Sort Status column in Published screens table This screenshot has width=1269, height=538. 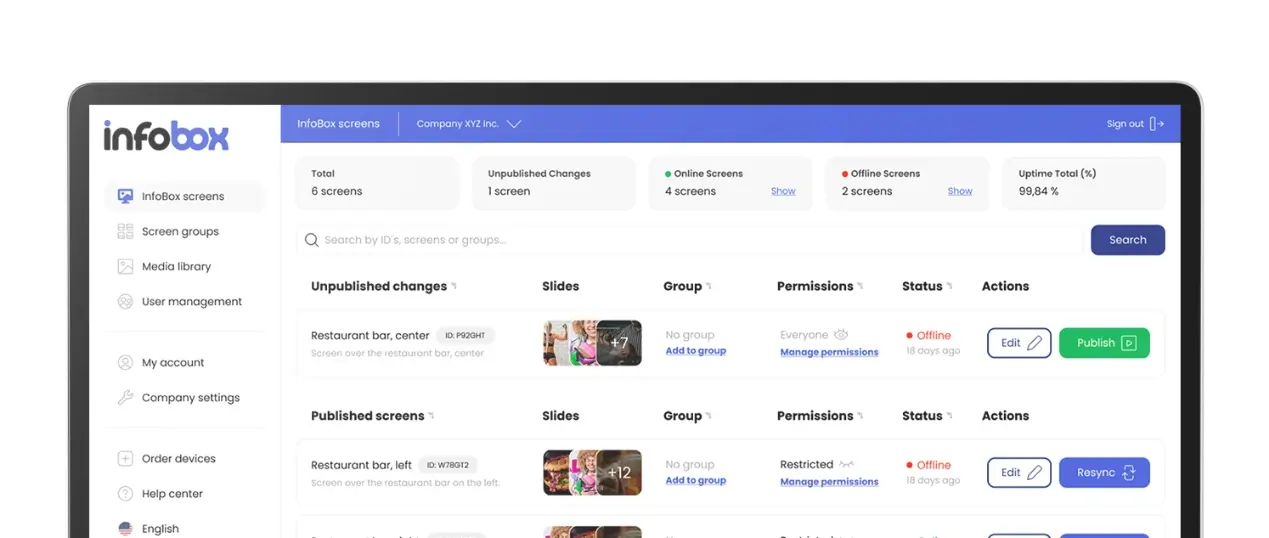(949, 416)
